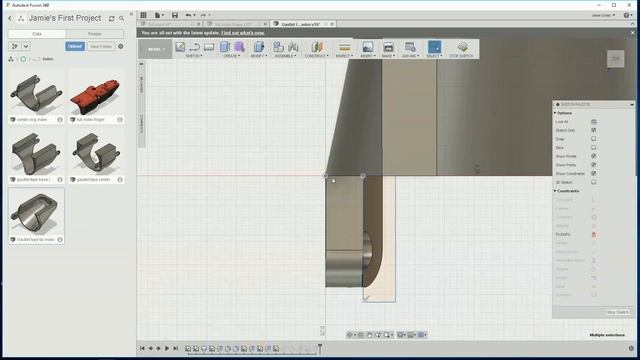This screenshot has height=360, width=640.
Task: Open the Display Settings dropdown in navigation bar
Action: click(402, 335)
